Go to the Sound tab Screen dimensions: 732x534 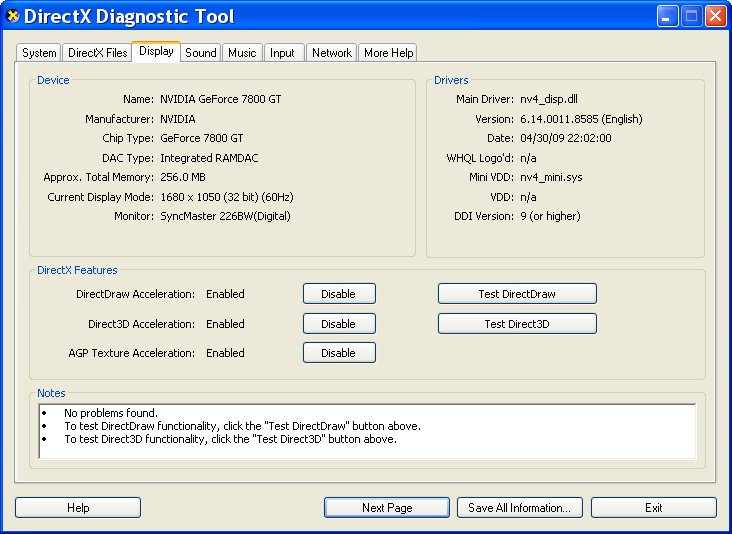(201, 53)
